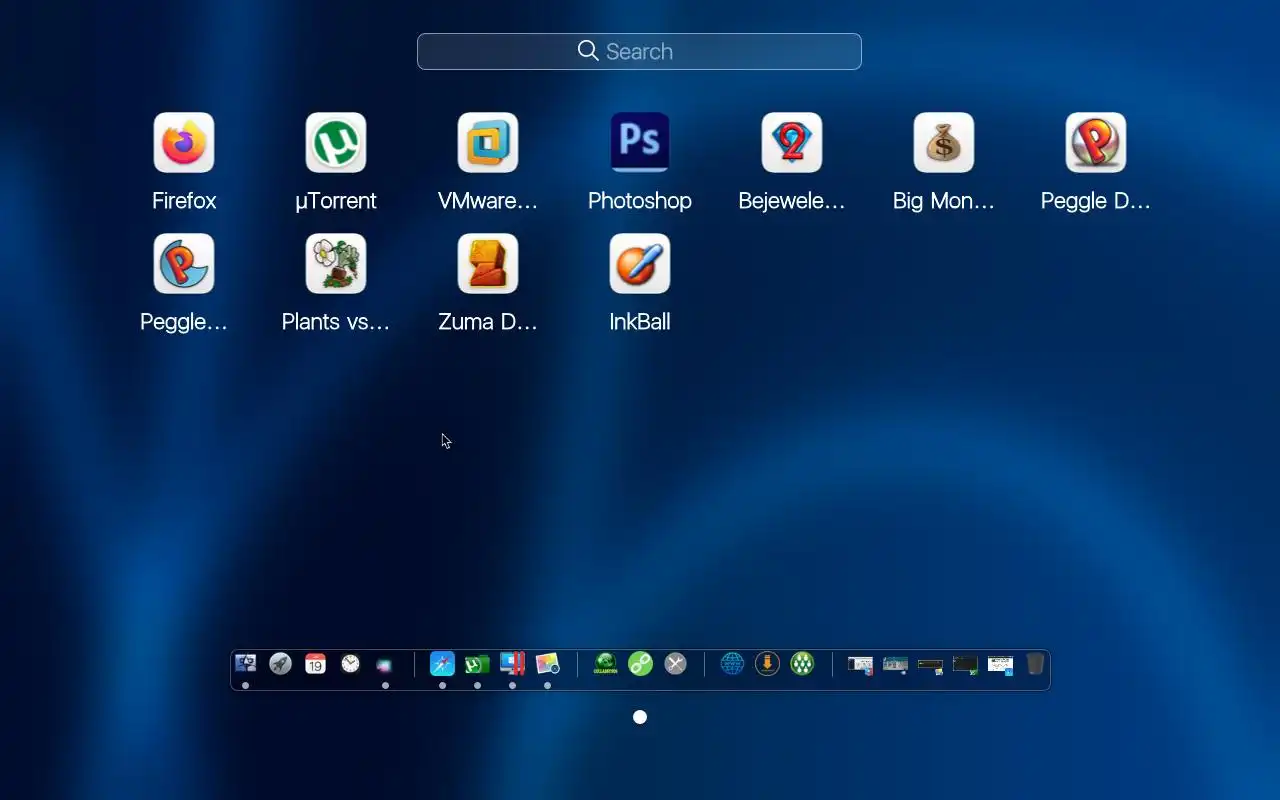Screen dimensions: 1280x800
Task: Select the white page indicator dot
Action: point(640,717)
